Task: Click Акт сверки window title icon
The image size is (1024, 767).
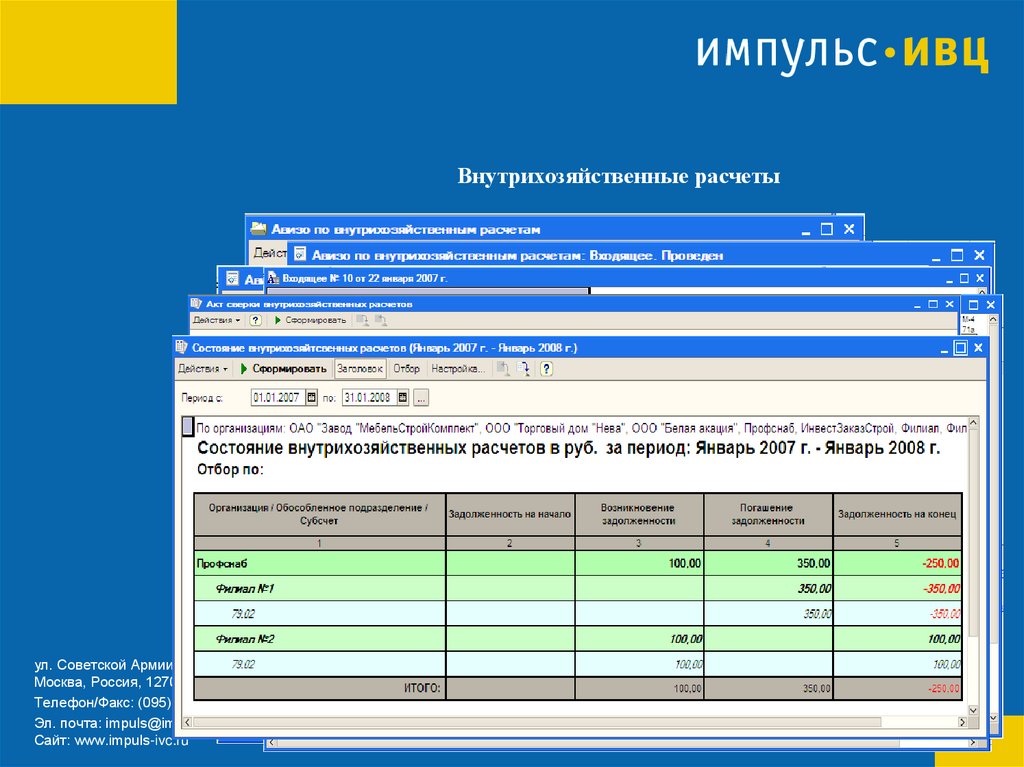Action: 196,304
